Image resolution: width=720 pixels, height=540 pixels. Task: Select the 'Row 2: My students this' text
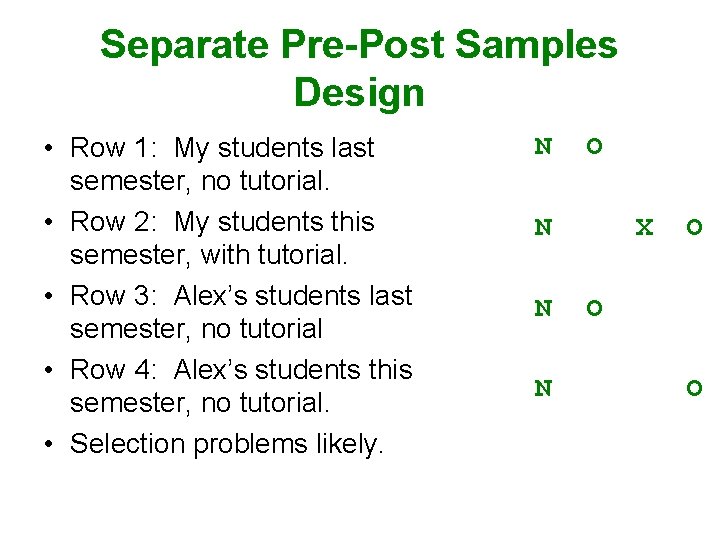222,223
